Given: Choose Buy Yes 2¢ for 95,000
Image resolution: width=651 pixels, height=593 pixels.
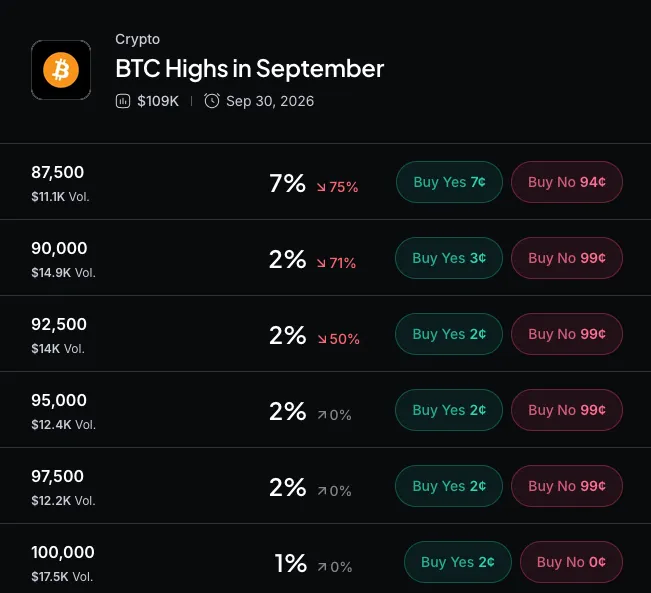Looking at the screenshot, I should pyautogui.click(x=449, y=410).
